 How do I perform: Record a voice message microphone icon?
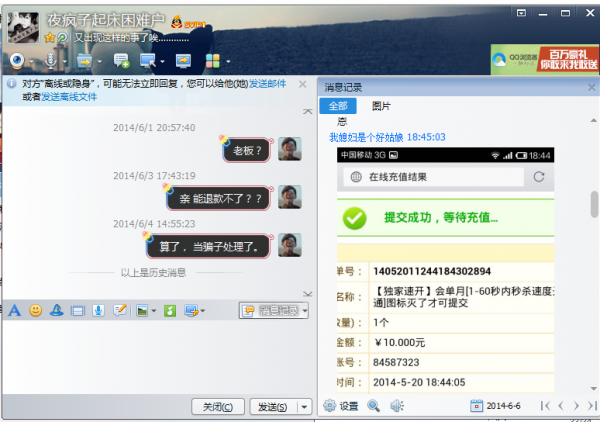98,311
